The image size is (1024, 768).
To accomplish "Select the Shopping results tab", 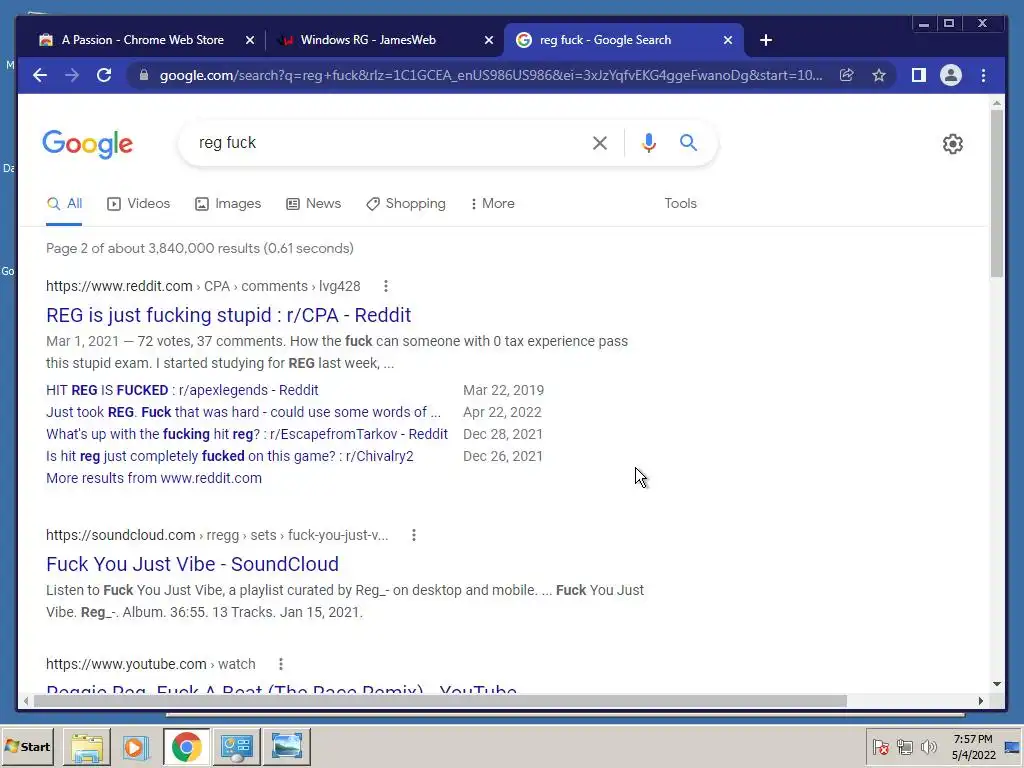I will (x=406, y=204).
